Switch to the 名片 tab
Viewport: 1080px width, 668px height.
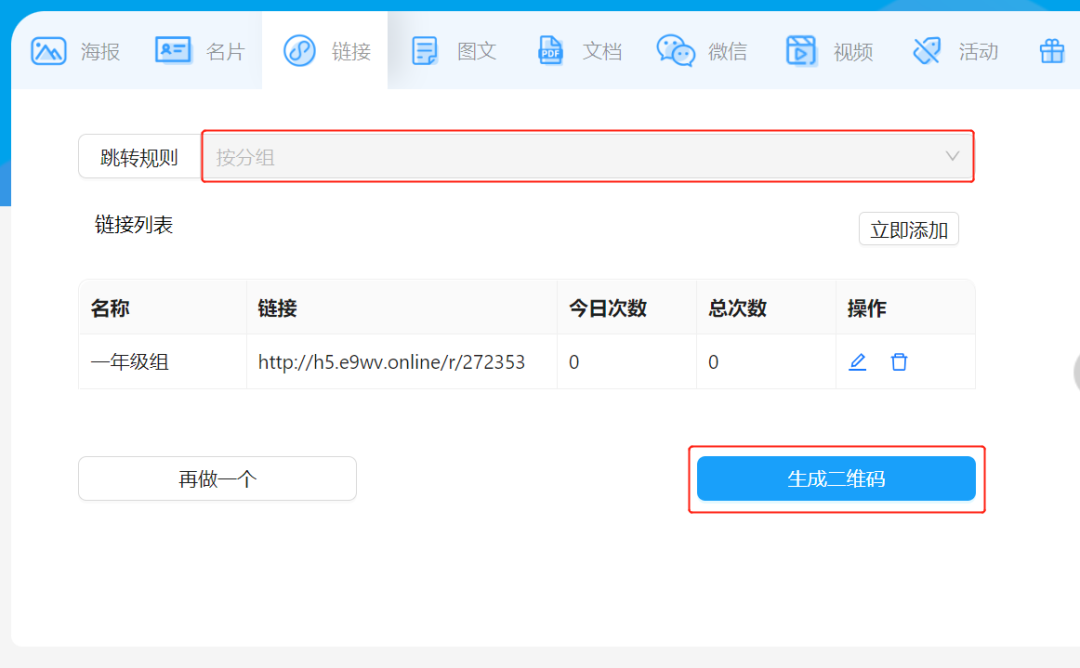pos(200,51)
